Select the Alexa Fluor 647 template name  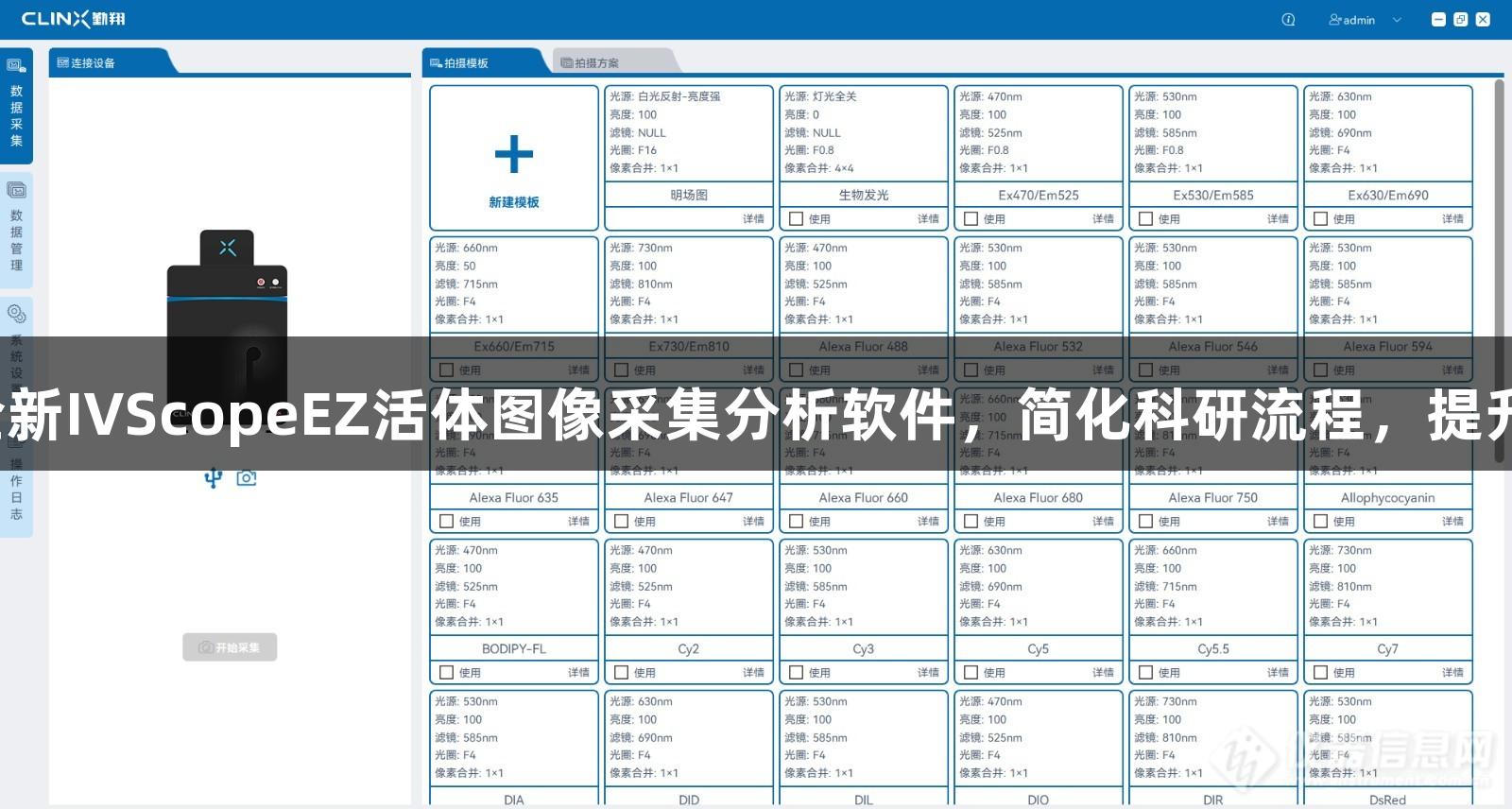point(689,497)
